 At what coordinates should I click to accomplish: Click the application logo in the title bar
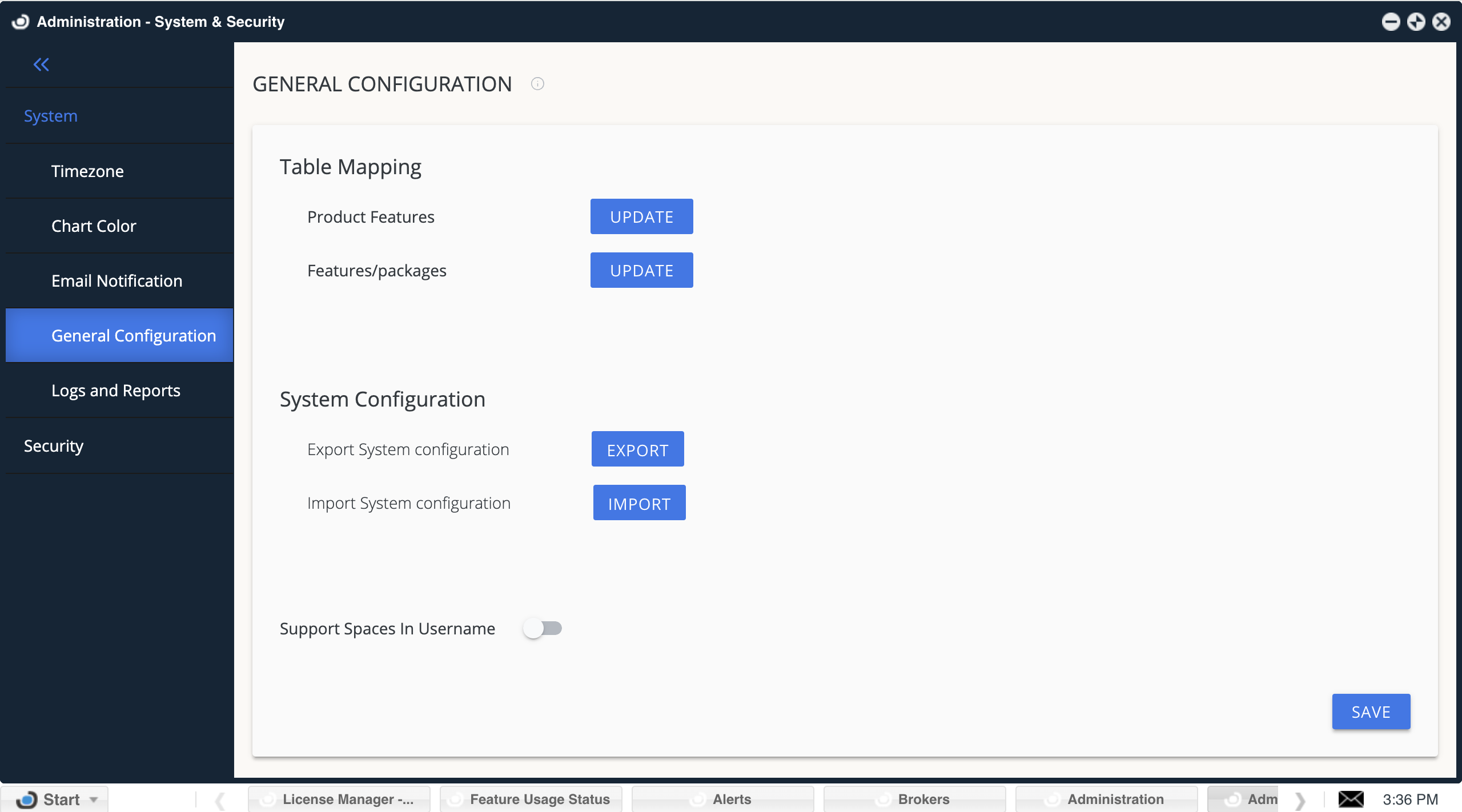pos(21,21)
